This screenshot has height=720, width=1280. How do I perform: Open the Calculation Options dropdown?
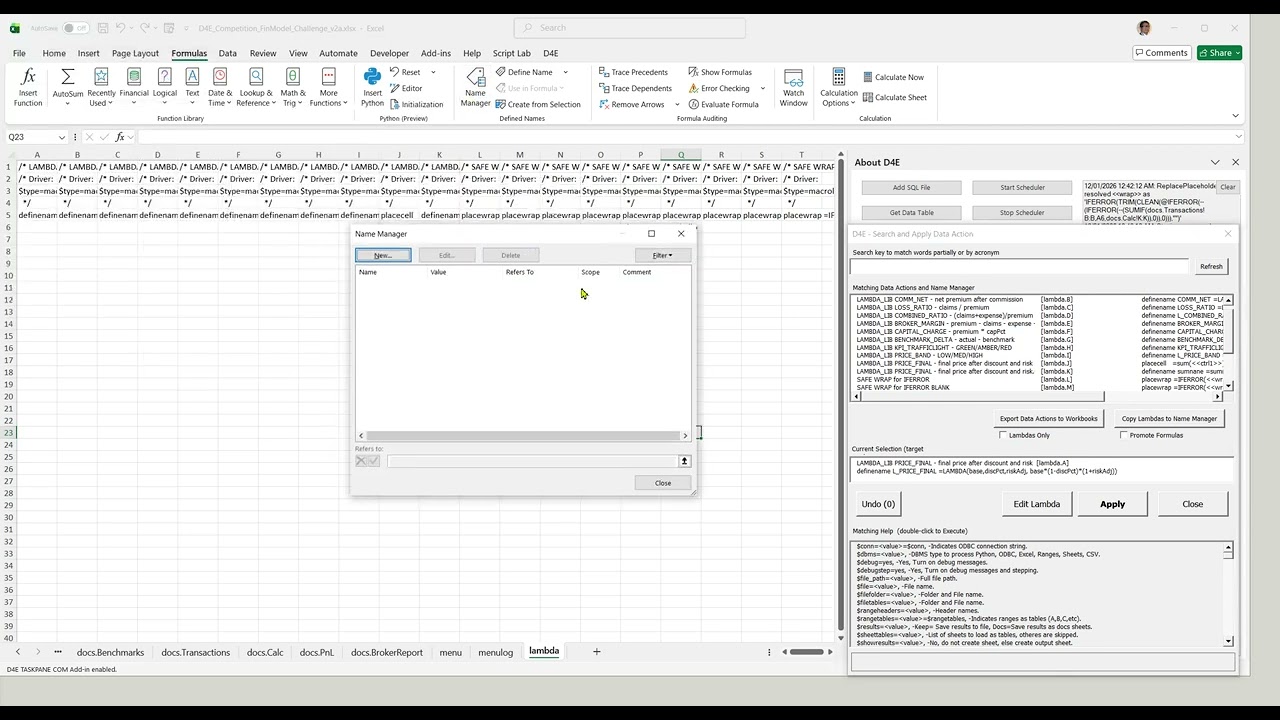838,87
